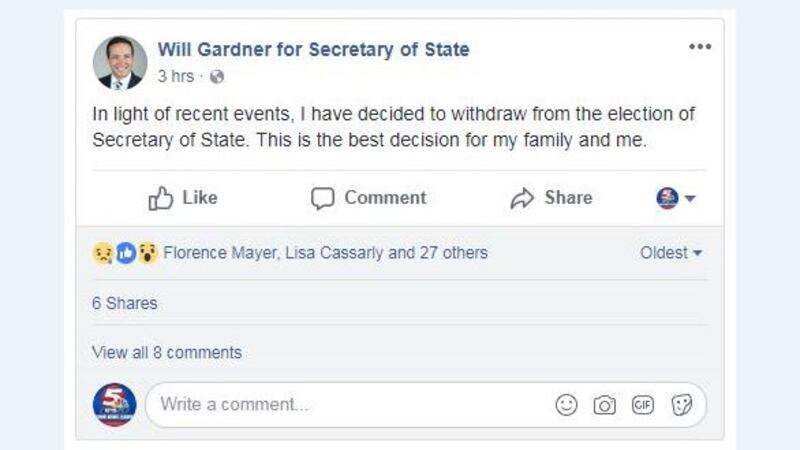Click the globe public privacy icon
The image size is (800, 450).
pyautogui.click(x=217, y=77)
